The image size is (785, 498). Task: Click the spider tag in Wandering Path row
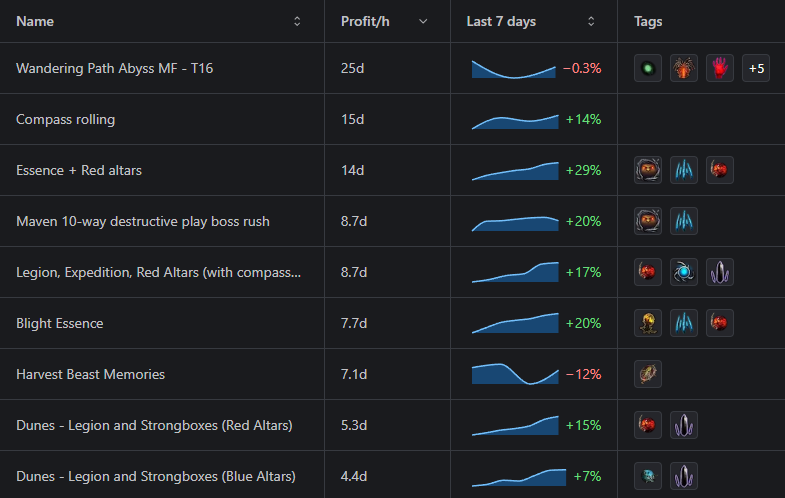point(684,68)
